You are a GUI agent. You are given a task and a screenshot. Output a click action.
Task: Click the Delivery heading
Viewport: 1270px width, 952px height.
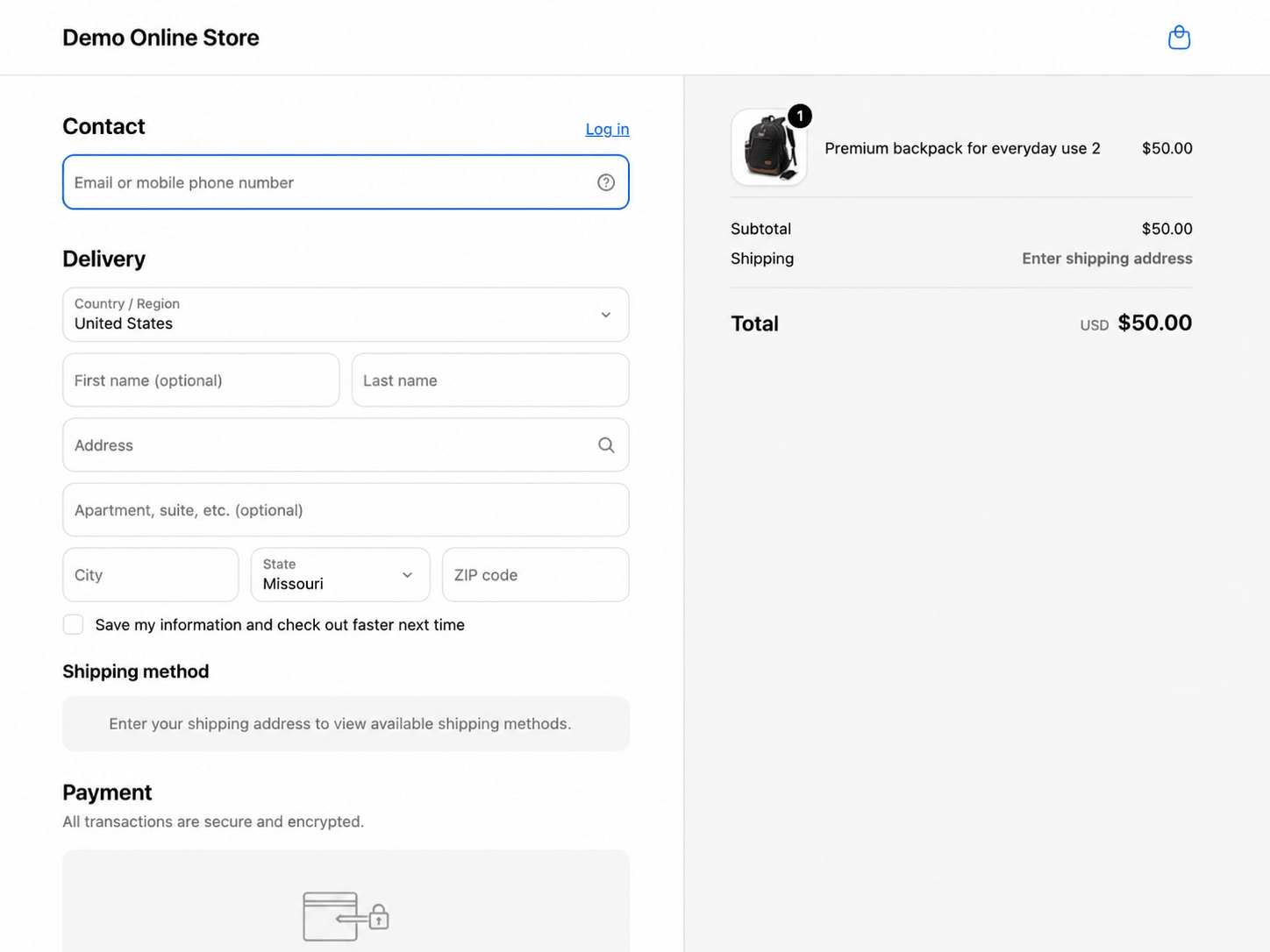coord(103,259)
